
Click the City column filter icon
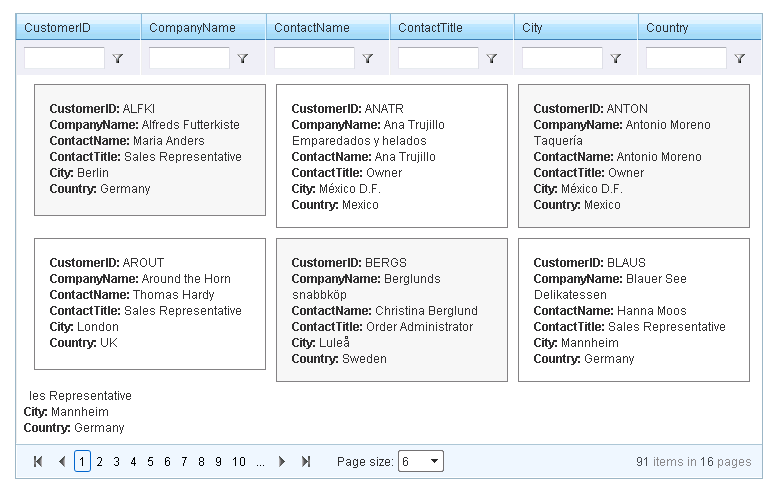click(x=616, y=59)
